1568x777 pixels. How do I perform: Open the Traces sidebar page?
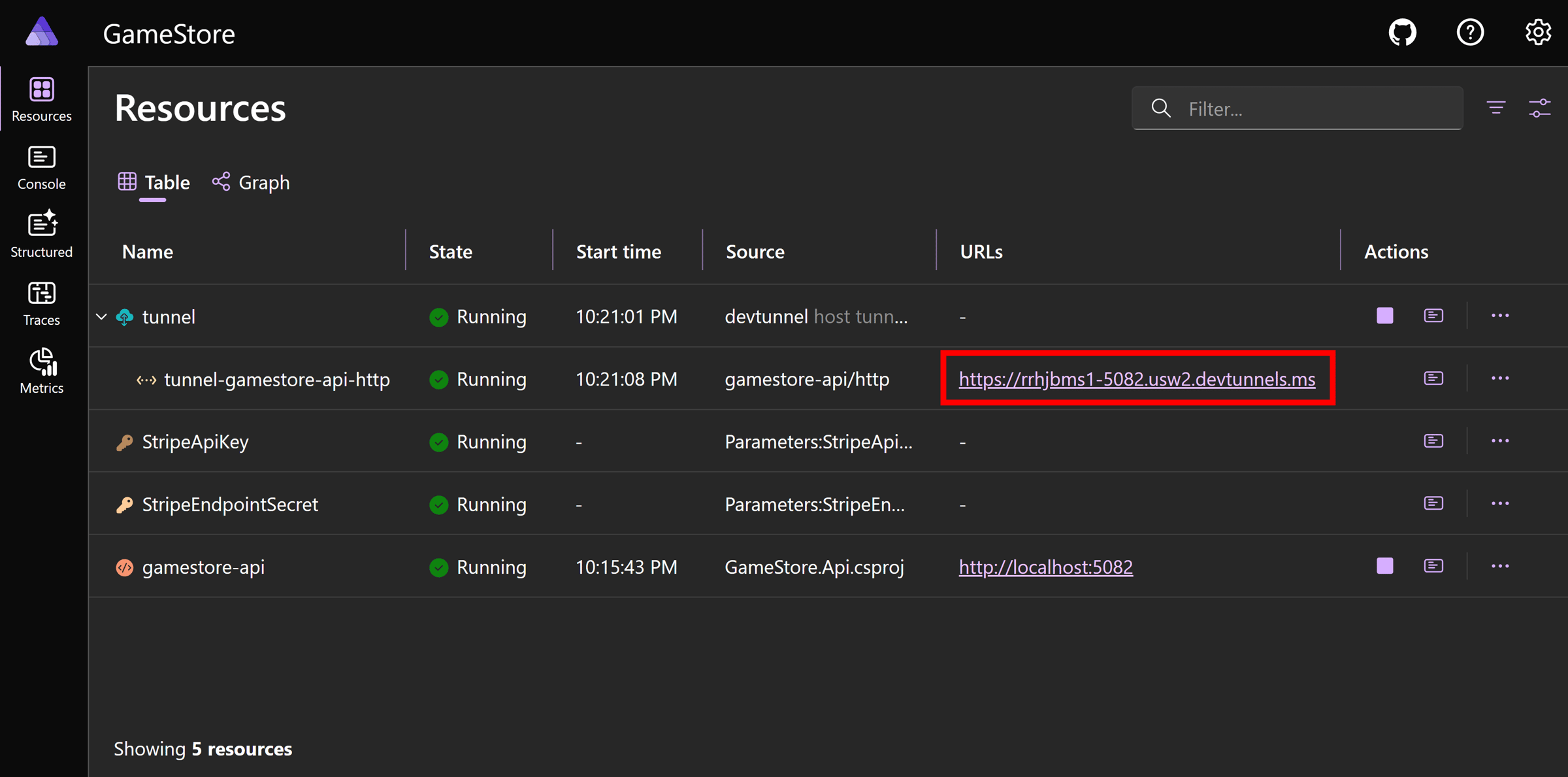tap(41, 303)
